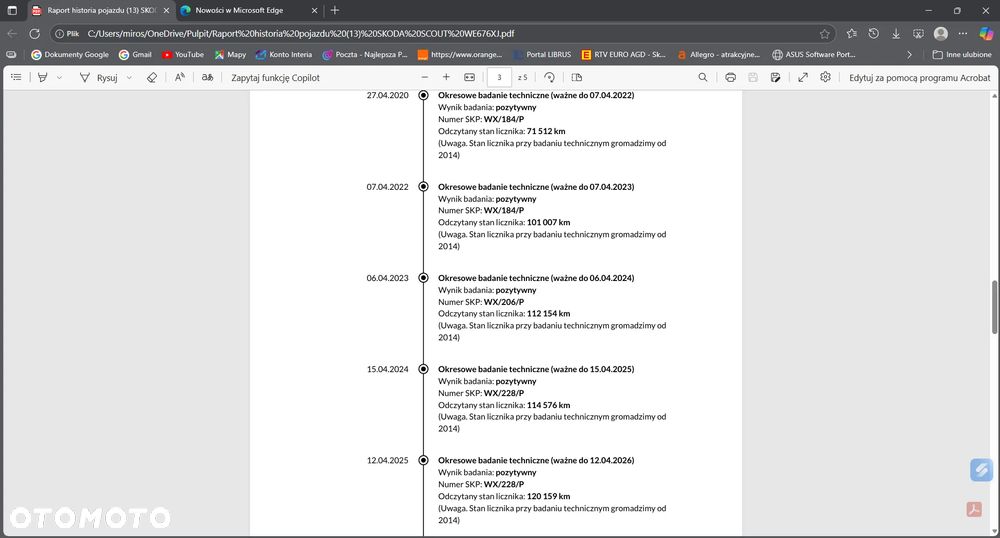
Task: Click the vertical scrollbar thumb
Action: (994, 307)
